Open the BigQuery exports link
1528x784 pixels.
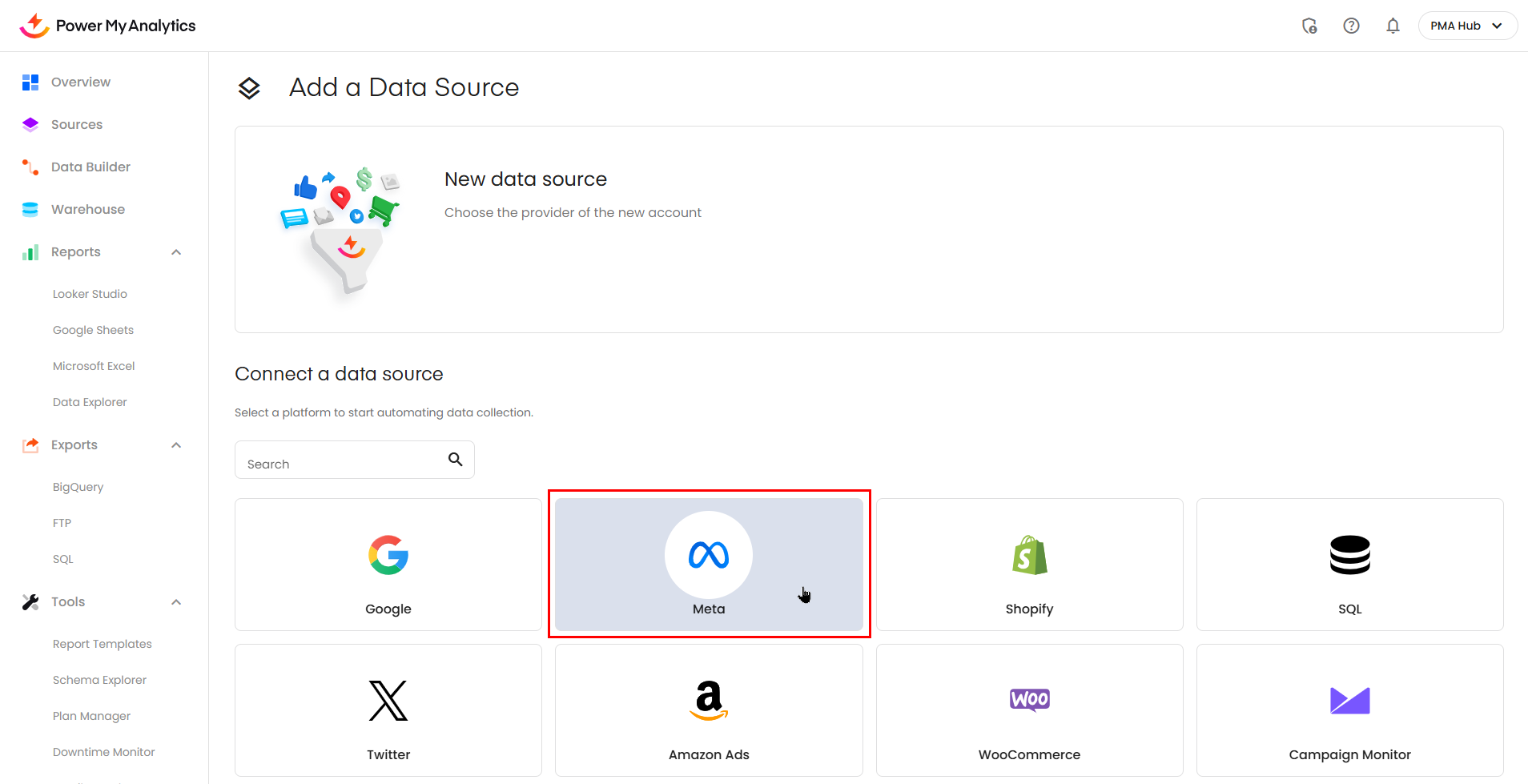click(78, 487)
